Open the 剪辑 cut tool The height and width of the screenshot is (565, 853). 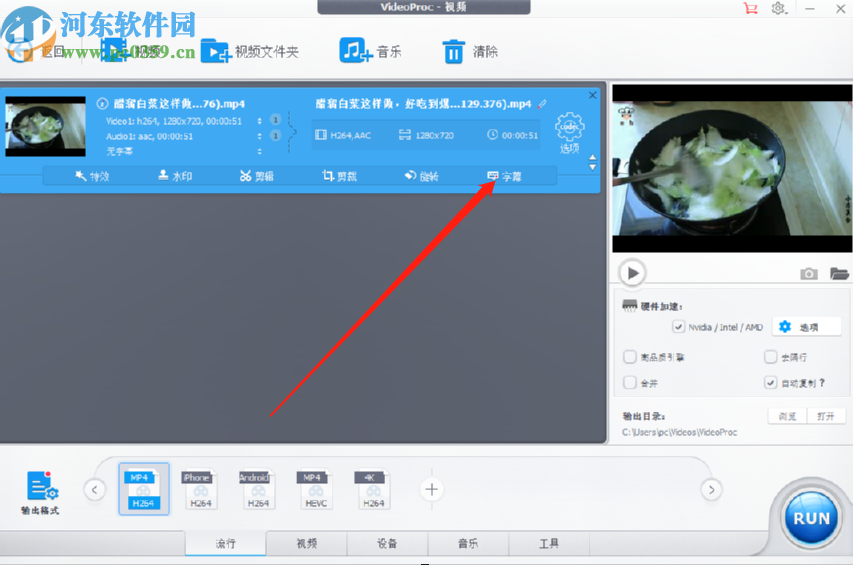pos(257,176)
